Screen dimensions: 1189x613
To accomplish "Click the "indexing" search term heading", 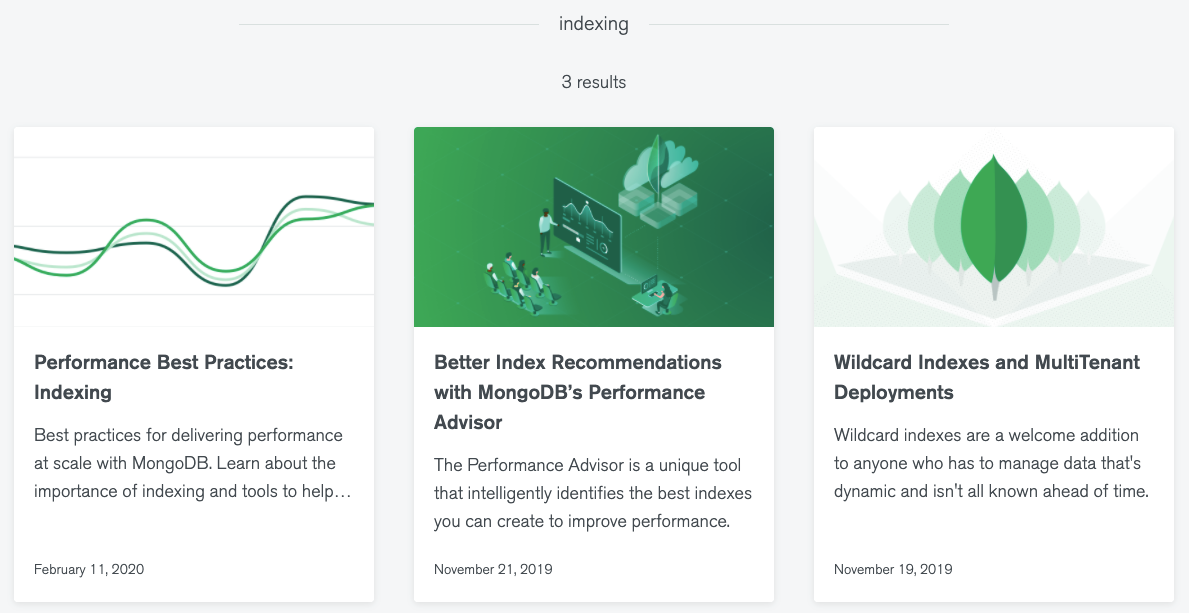I will [594, 24].
